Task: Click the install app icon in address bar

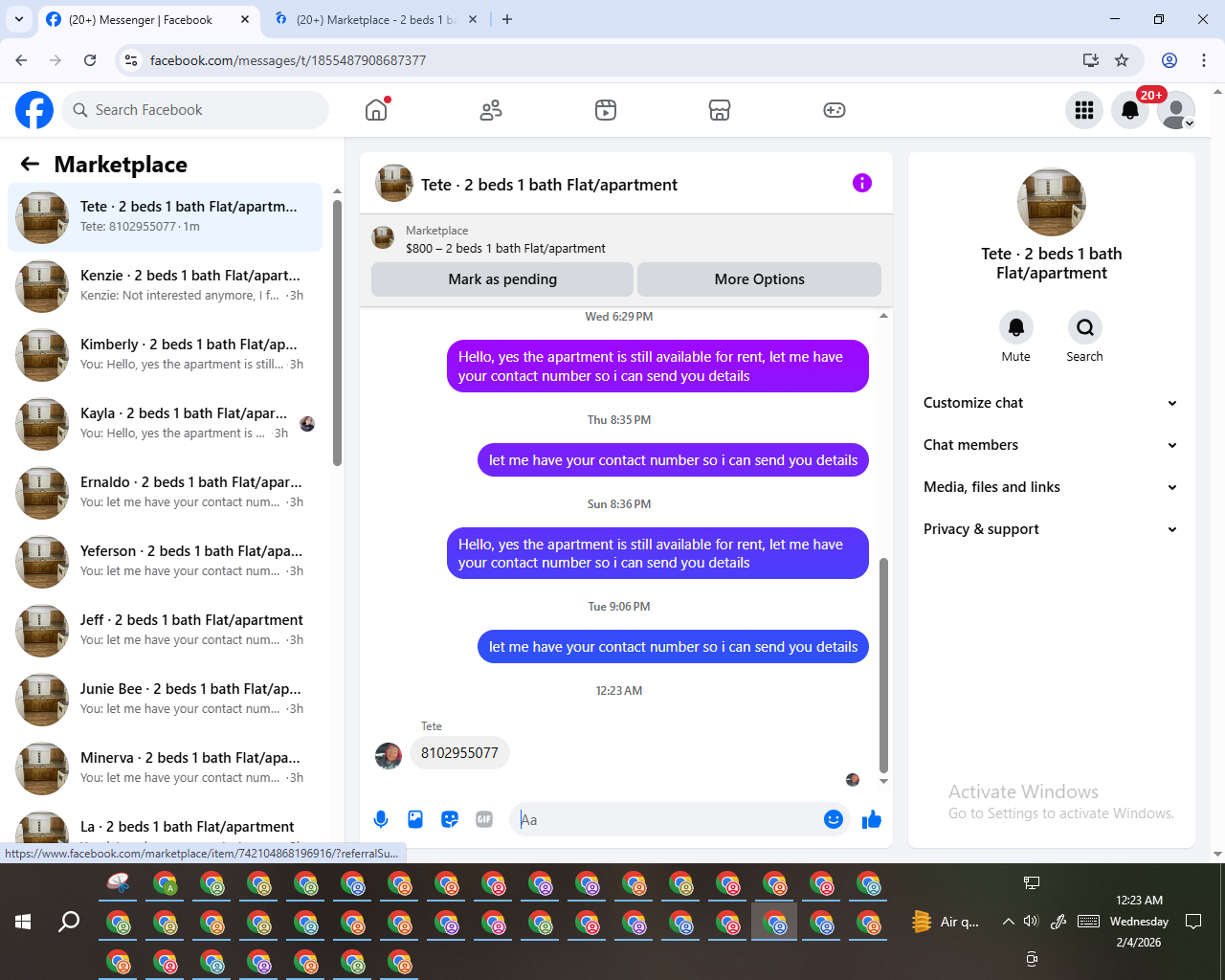Action: coord(1091,60)
